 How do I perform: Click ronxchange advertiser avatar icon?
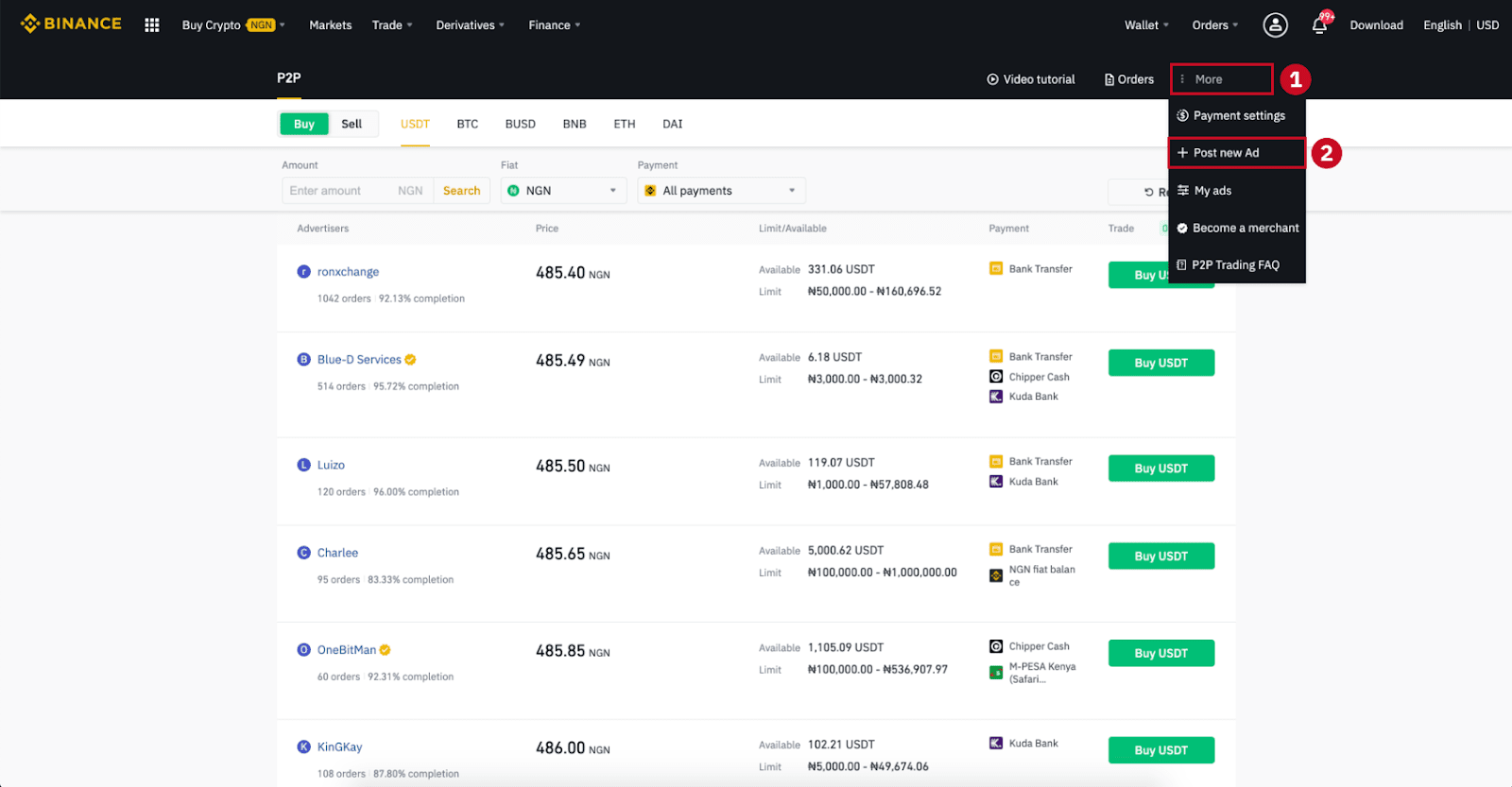click(303, 271)
